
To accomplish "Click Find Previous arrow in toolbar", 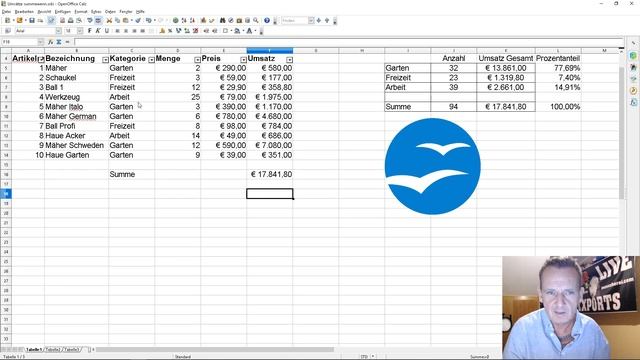I will tap(327, 20).
